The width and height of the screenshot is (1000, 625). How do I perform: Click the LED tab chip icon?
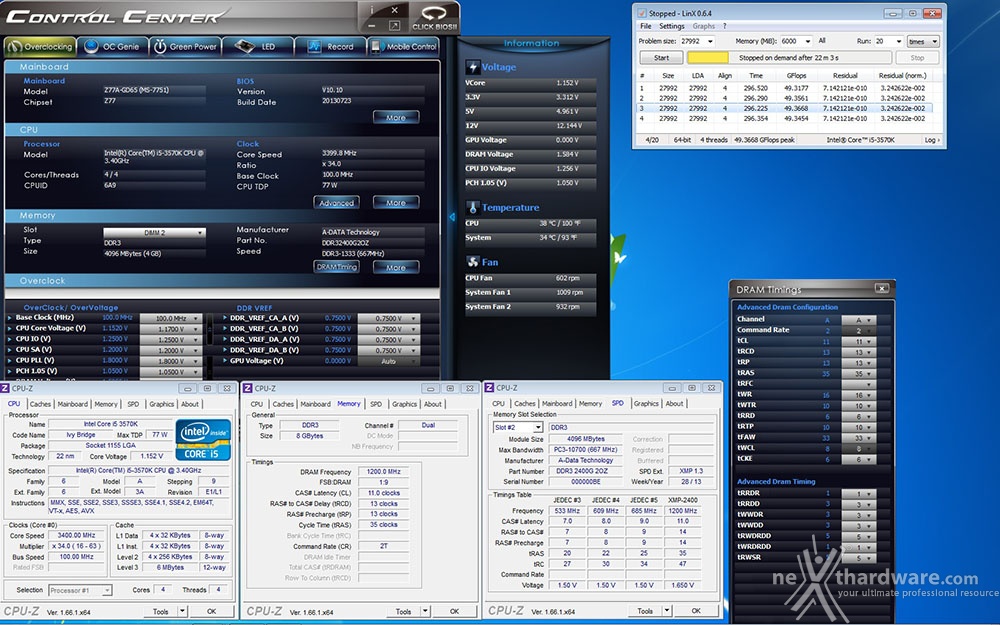point(244,46)
